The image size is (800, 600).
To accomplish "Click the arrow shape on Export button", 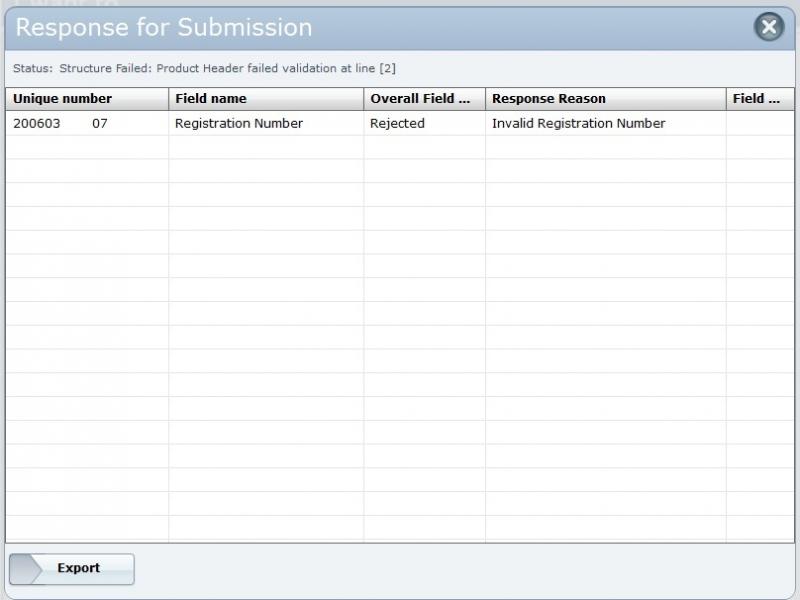I will tap(26, 568).
